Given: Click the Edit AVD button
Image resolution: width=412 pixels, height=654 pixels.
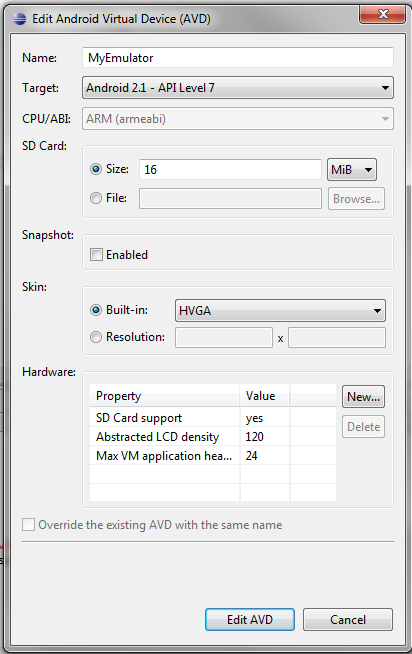Looking at the screenshot, I should point(250,619).
